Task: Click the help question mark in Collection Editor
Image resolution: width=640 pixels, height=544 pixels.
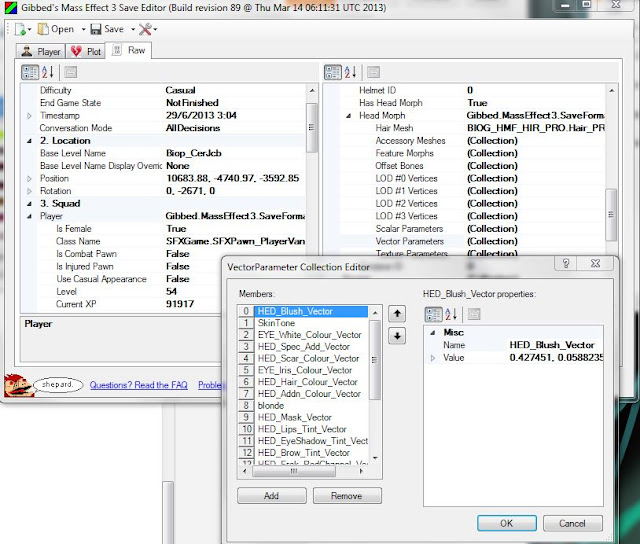Action: [x=566, y=263]
